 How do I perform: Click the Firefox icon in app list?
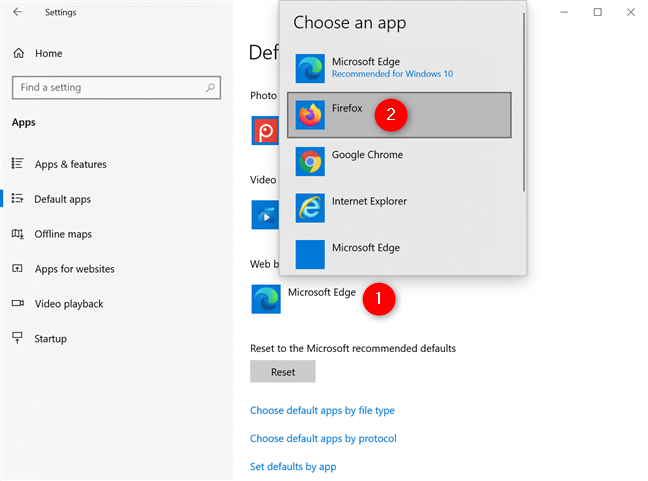[x=310, y=115]
